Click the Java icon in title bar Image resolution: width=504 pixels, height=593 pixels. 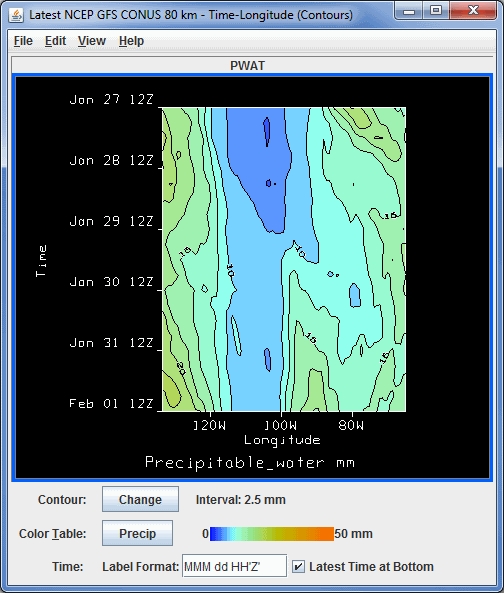tap(16, 15)
